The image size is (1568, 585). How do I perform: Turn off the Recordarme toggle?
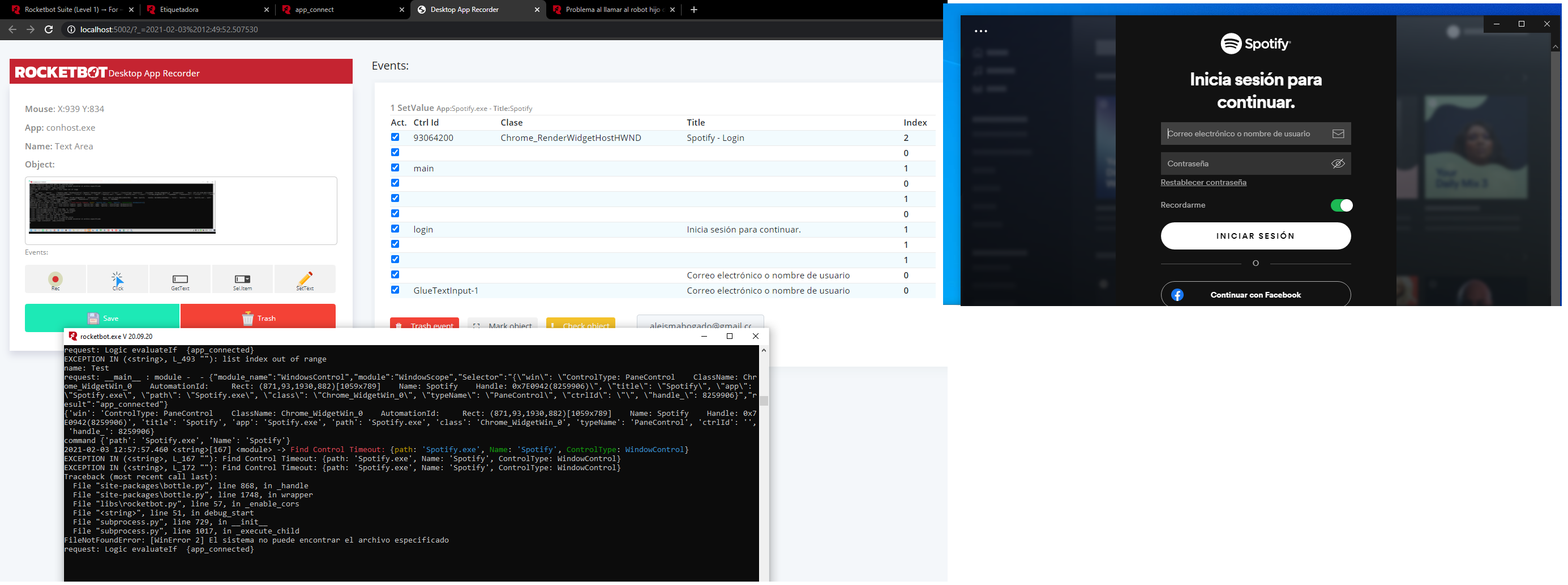coord(1341,205)
